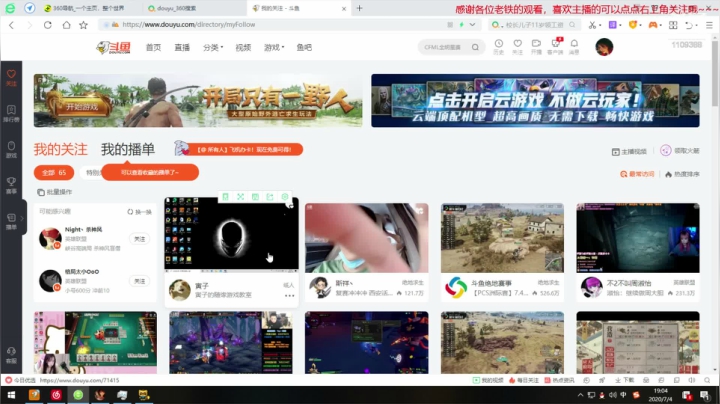Open the browser hamburger menu

coord(709,25)
